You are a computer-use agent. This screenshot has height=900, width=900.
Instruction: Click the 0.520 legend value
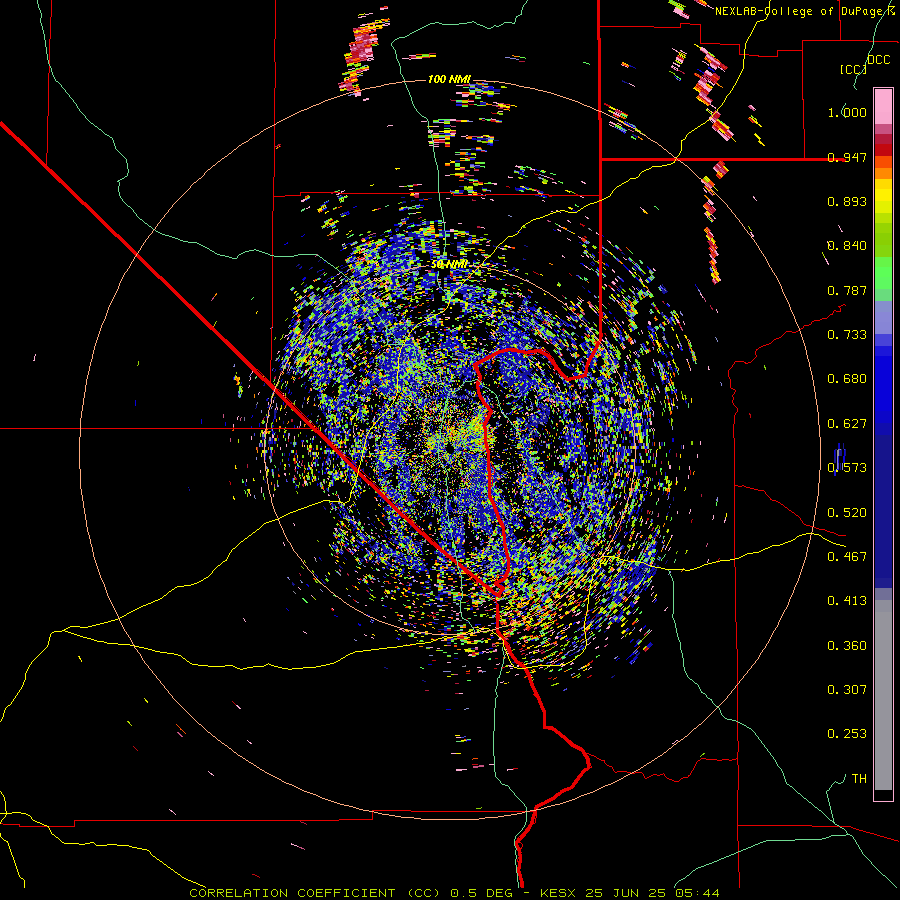click(x=847, y=513)
